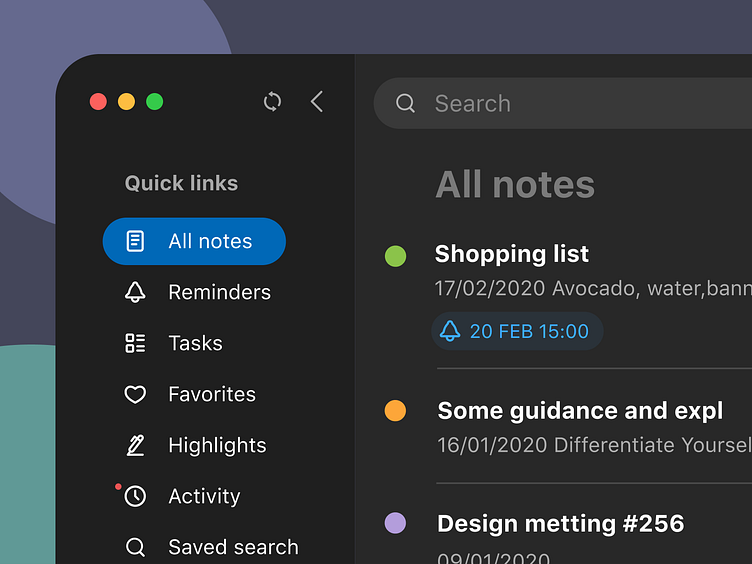Open the Shopping list note

click(512, 254)
